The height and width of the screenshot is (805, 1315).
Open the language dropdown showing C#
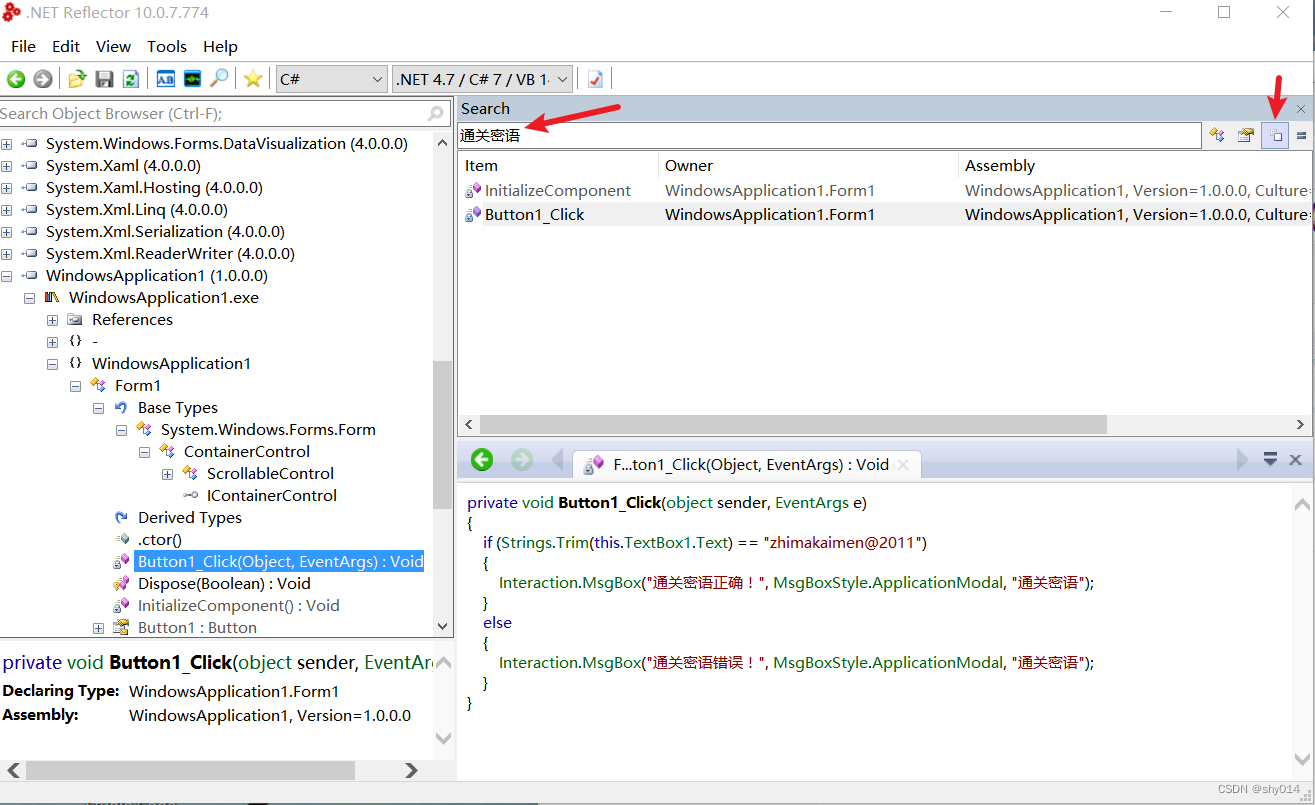point(331,79)
